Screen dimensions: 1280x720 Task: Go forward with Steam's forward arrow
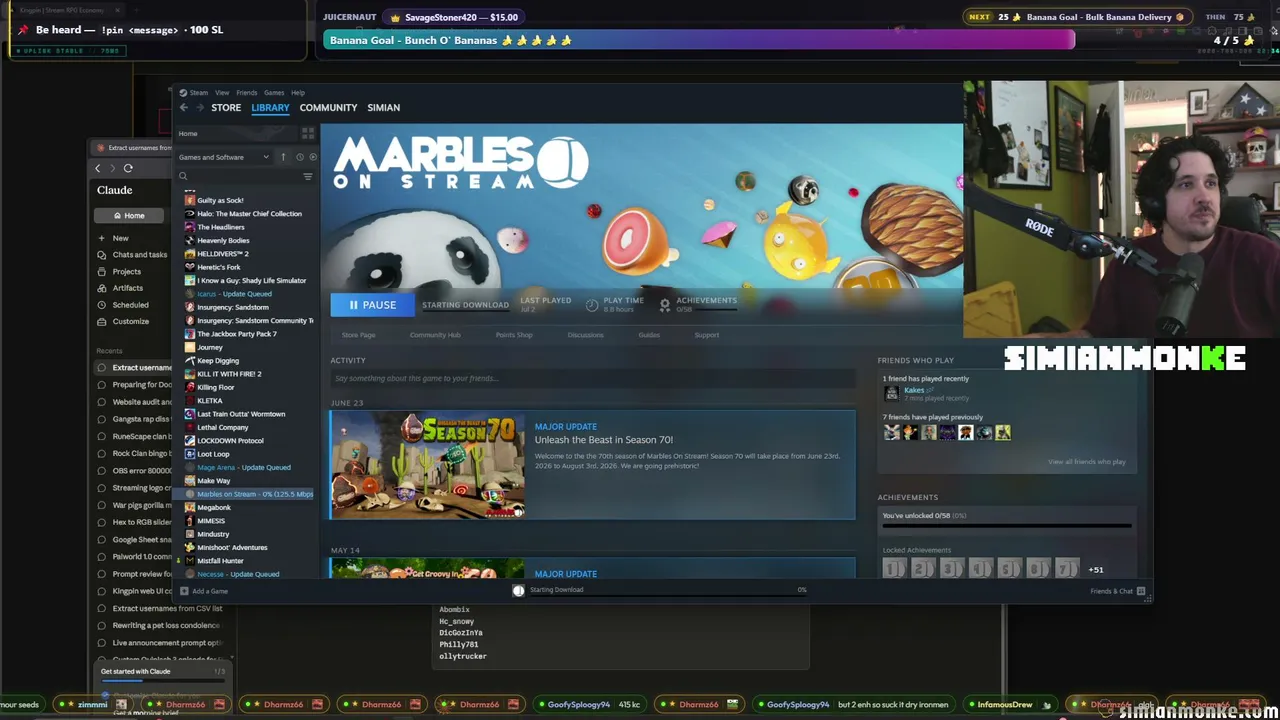point(199,107)
